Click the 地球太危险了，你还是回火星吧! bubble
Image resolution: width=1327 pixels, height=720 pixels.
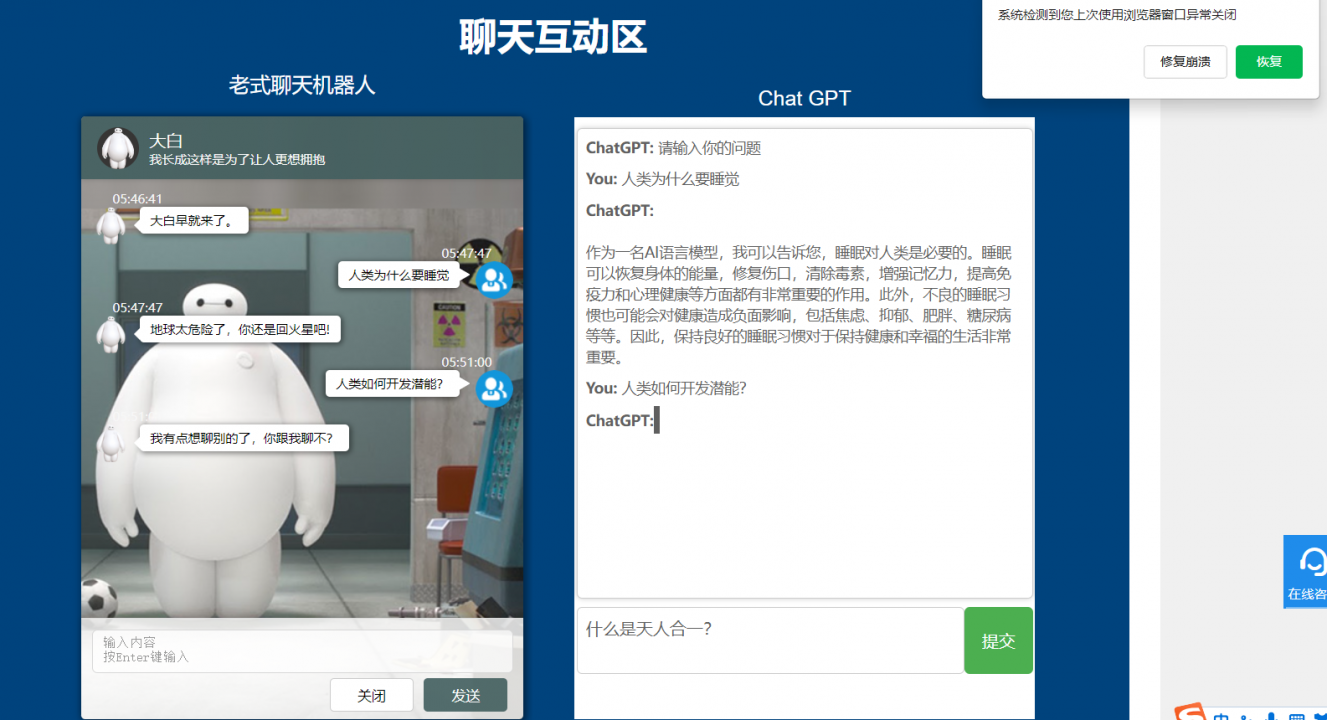point(240,329)
